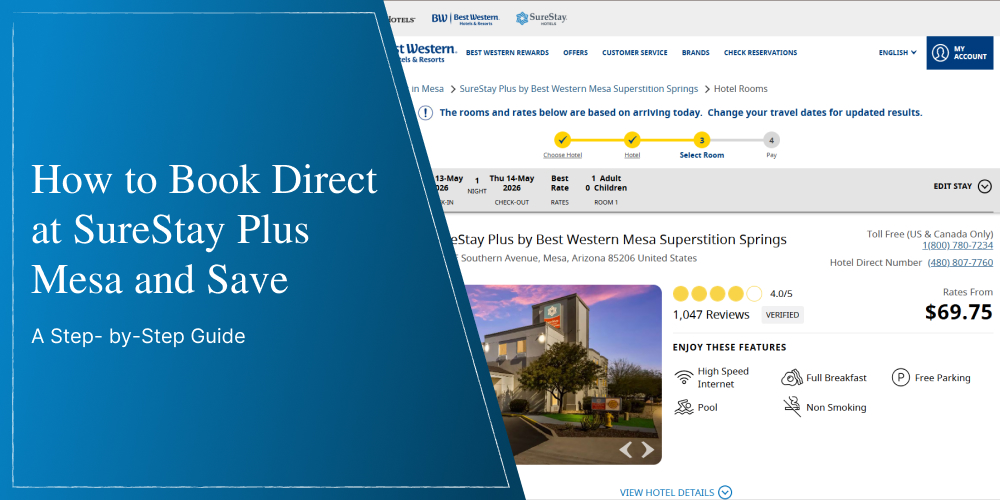Open Check Reservations in the navigation
Screen dimensions: 1000x500
point(760,53)
